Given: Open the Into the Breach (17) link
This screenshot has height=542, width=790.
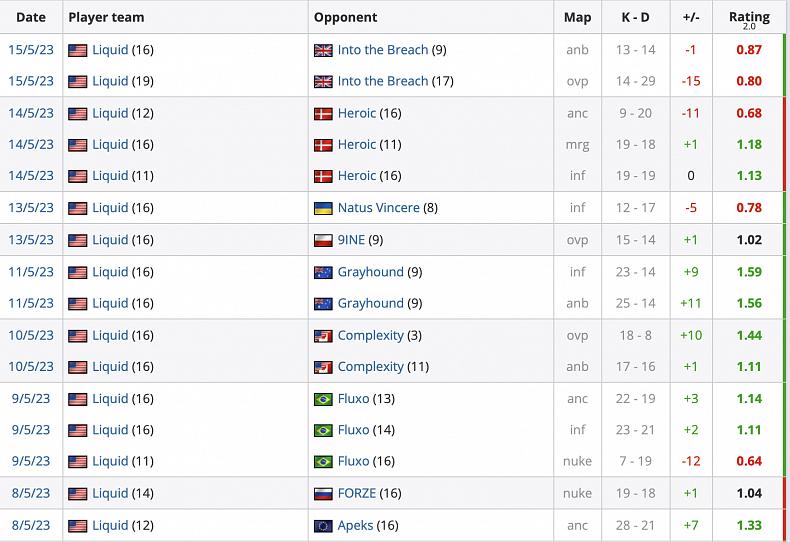Looking at the screenshot, I should 383,82.
